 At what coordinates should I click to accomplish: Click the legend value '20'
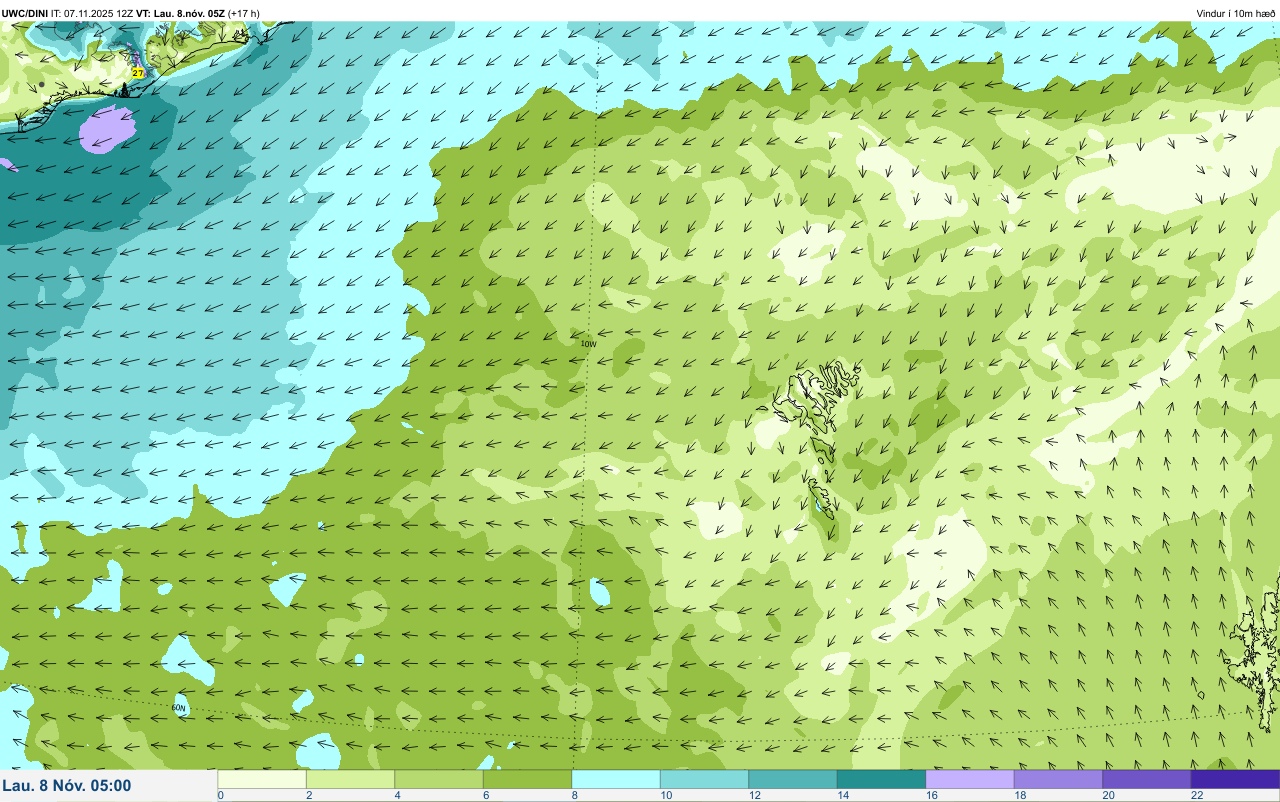coord(1108,795)
